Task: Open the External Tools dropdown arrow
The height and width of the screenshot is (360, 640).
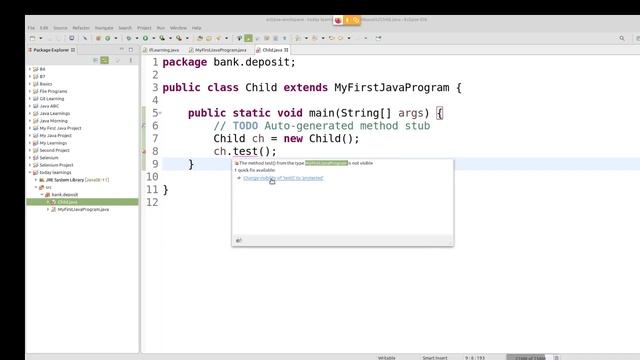Action: pos(187,38)
